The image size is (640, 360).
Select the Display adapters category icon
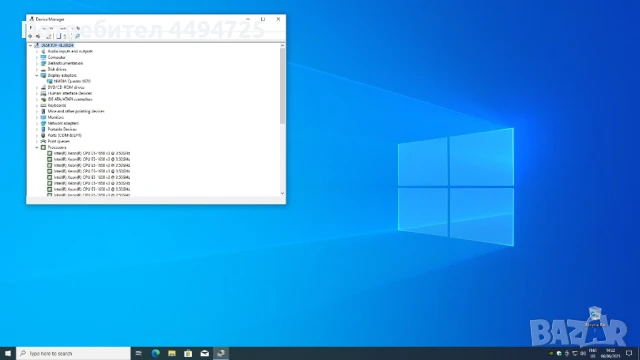click(43, 76)
